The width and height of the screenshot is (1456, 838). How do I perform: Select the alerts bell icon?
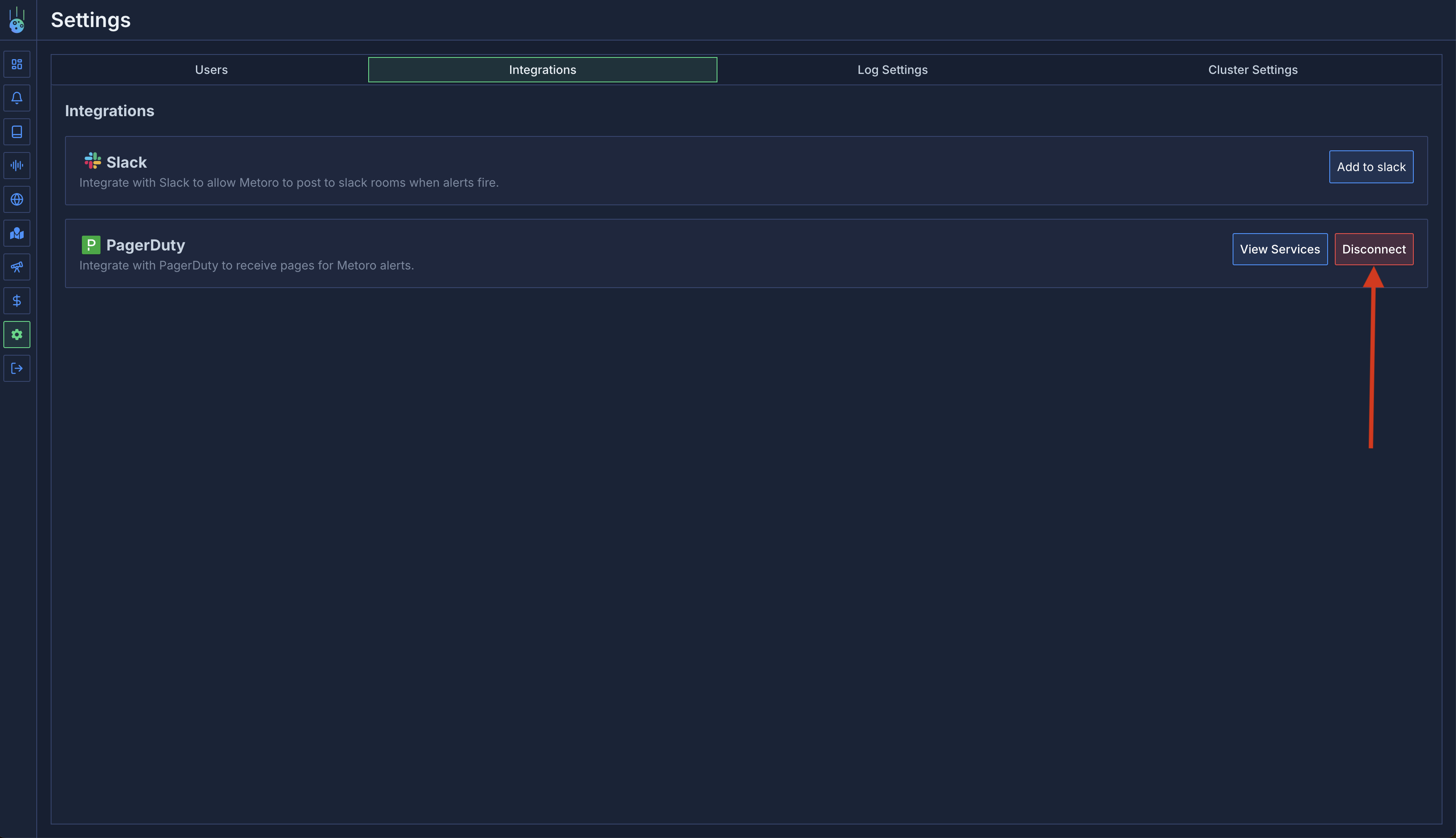[x=17, y=97]
